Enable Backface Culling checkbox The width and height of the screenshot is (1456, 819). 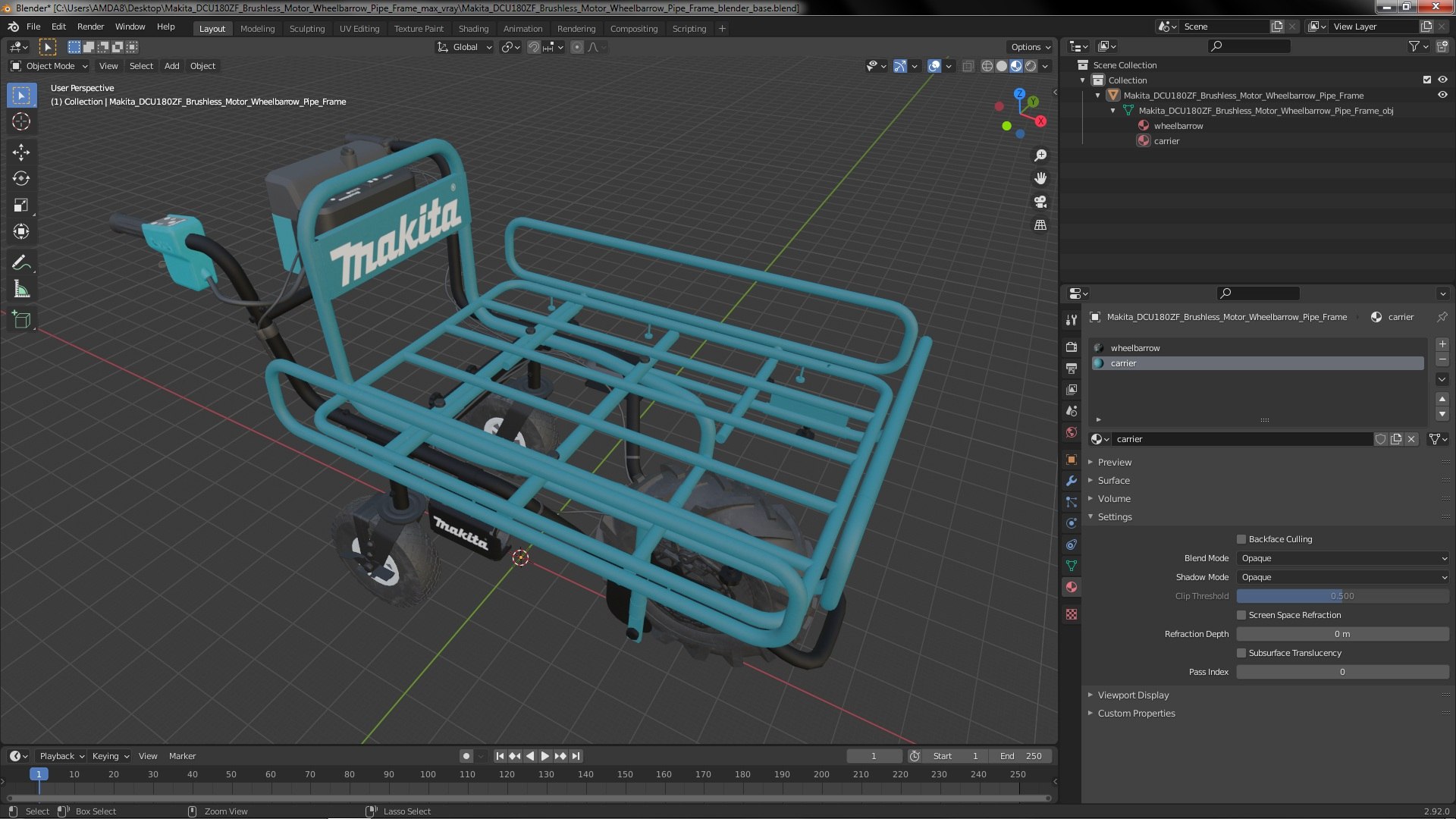(1241, 539)
